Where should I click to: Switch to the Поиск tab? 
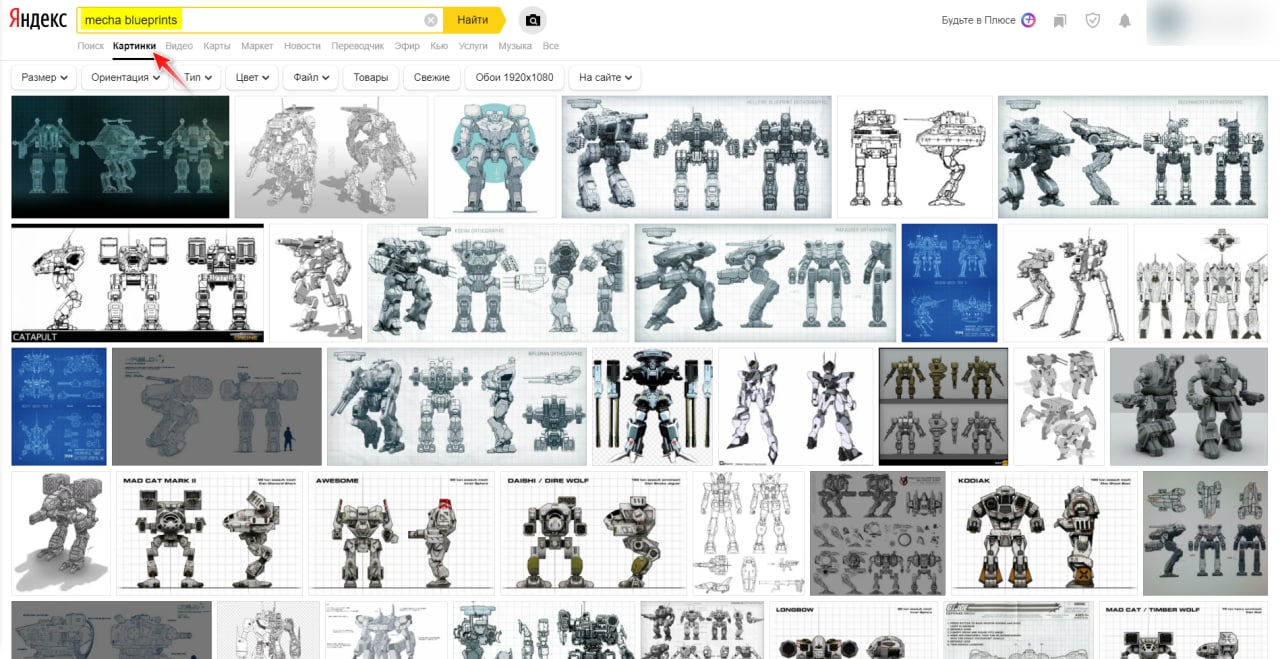(90, 46)
